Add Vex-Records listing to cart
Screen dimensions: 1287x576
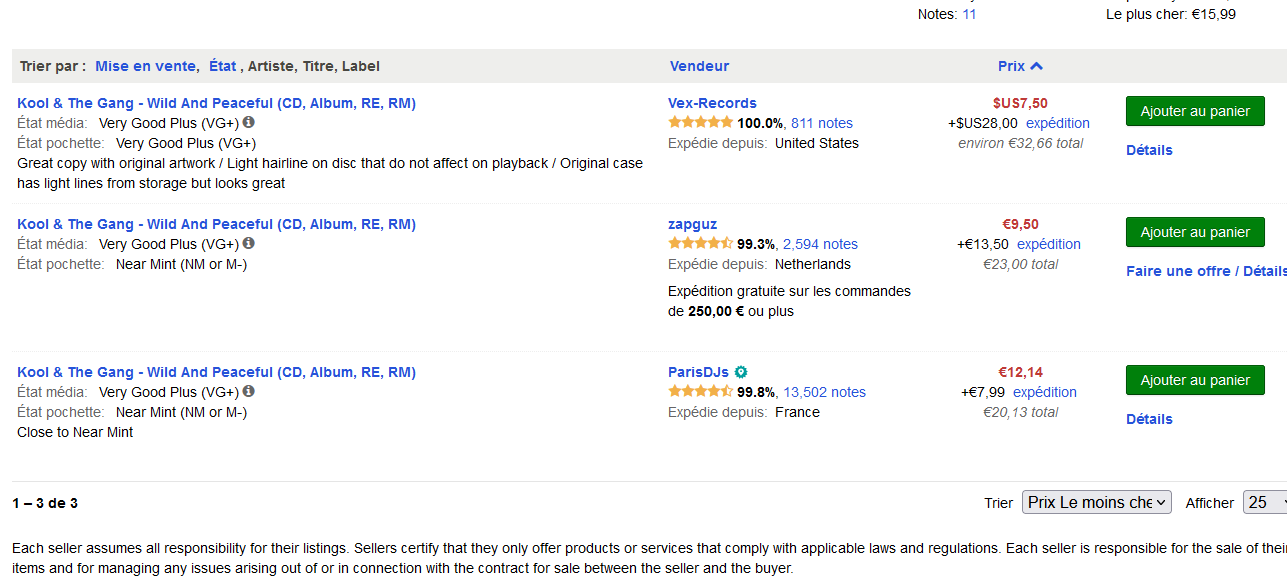[1195, 111]
